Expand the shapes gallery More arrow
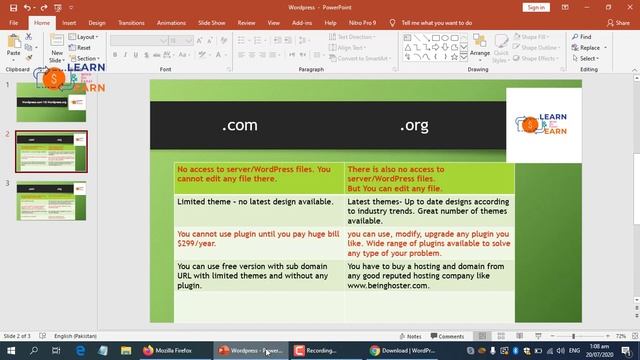Screen dimensions: 640x360 pos(464,57)
